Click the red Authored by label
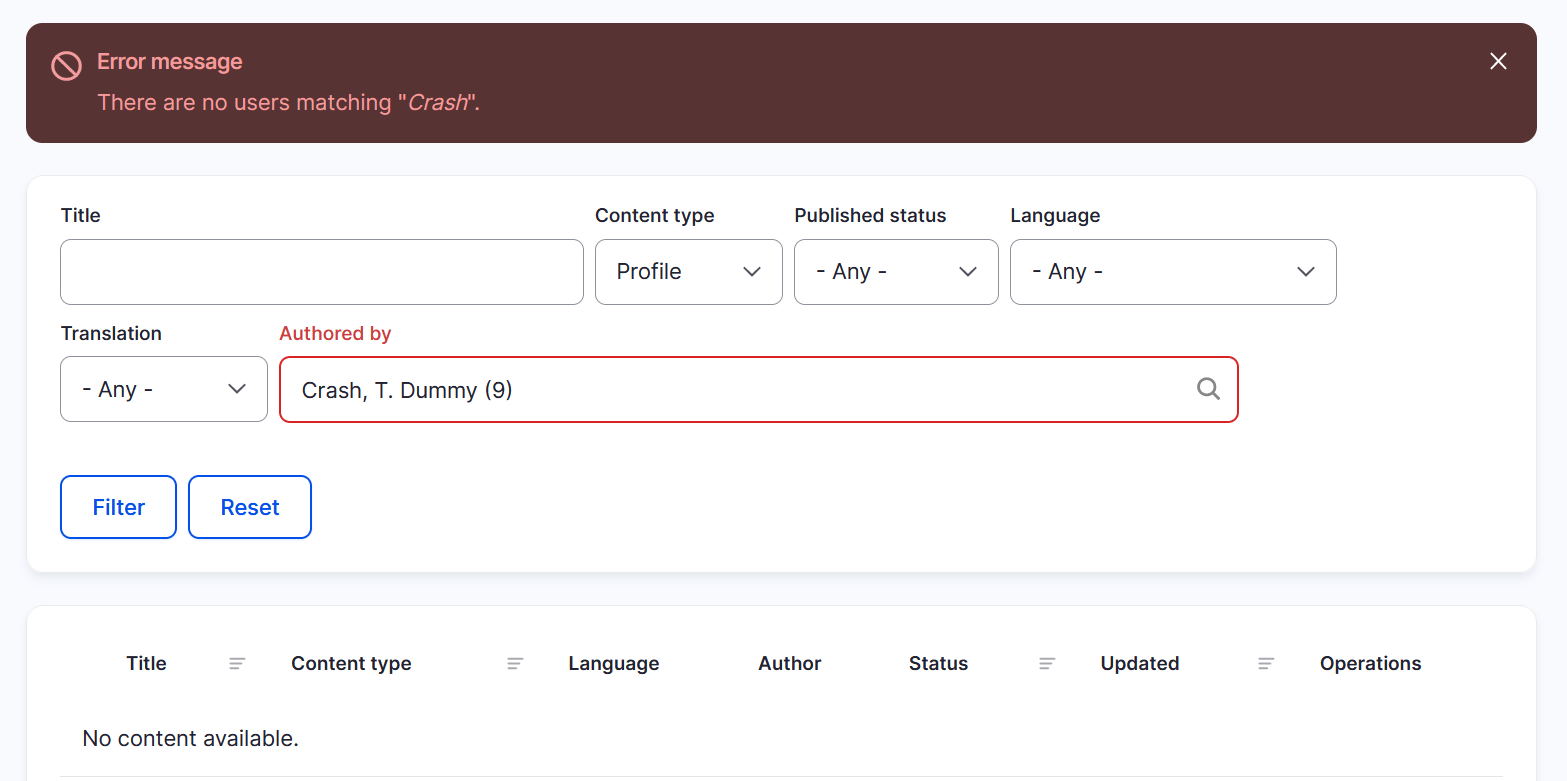 (335, 333)
